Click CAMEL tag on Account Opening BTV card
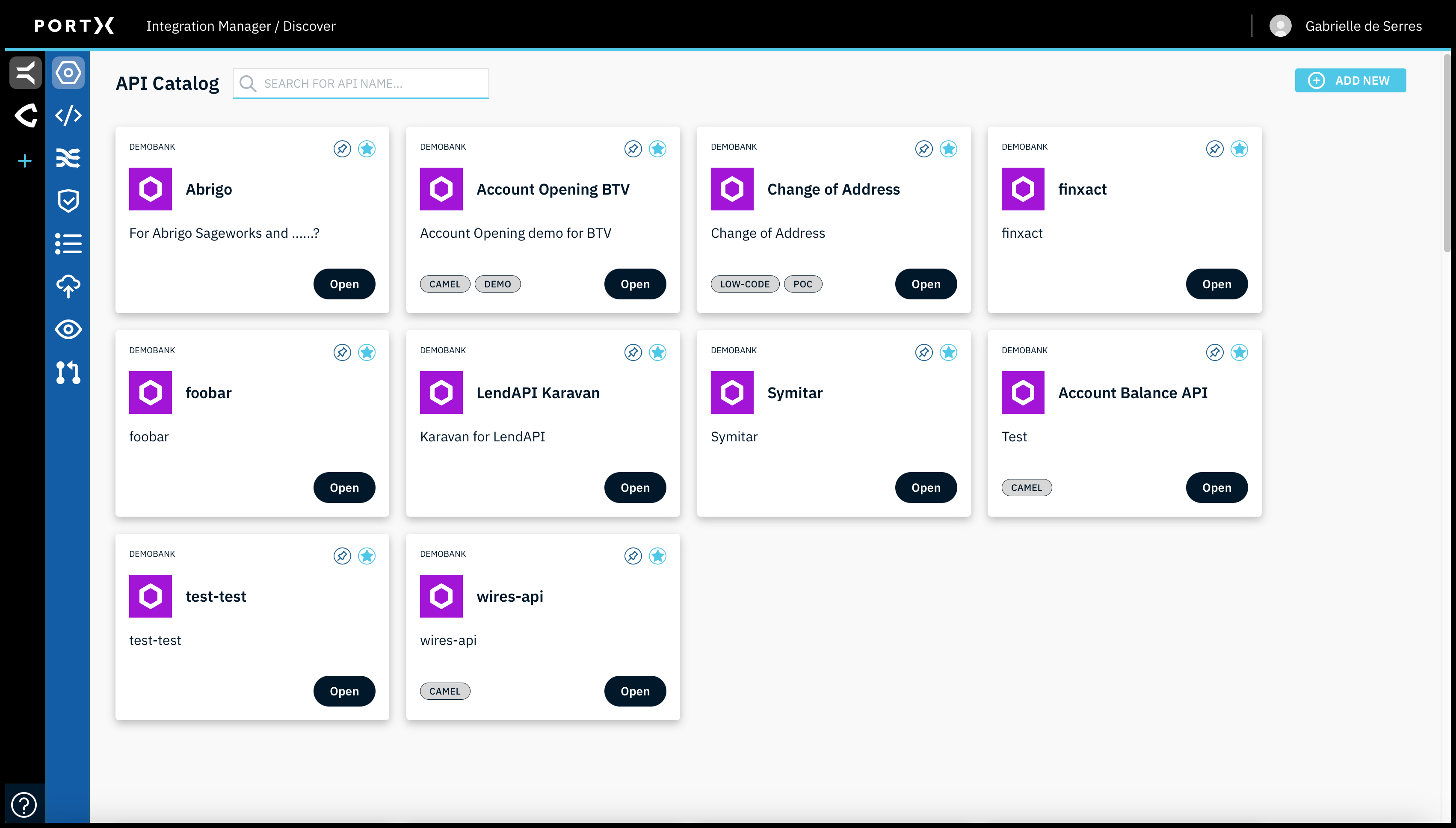Image resolution: width=1456 pixels, height=828 pixels. (x=445, y=284)
